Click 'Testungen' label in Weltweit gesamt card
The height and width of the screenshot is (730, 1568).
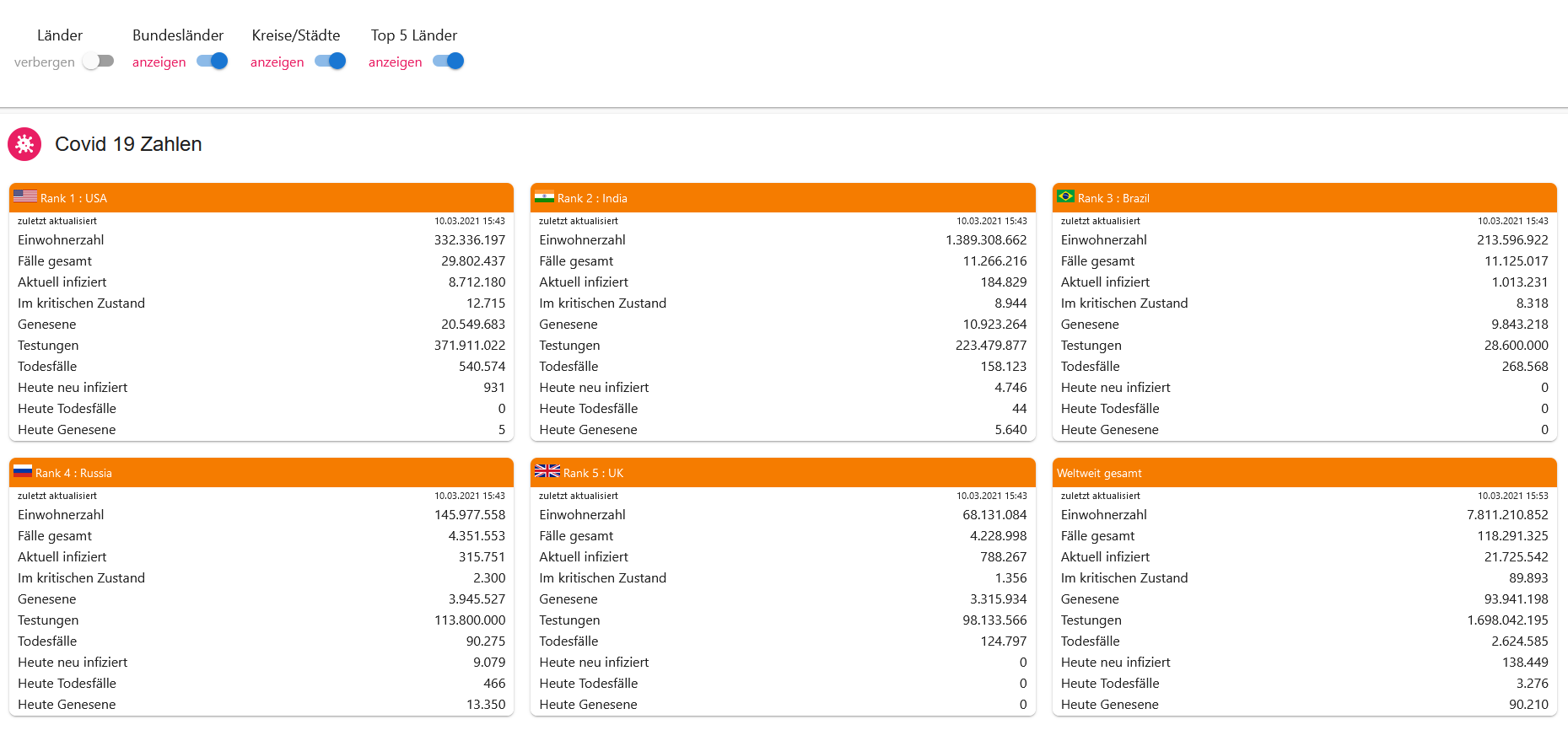[1091, 620]
